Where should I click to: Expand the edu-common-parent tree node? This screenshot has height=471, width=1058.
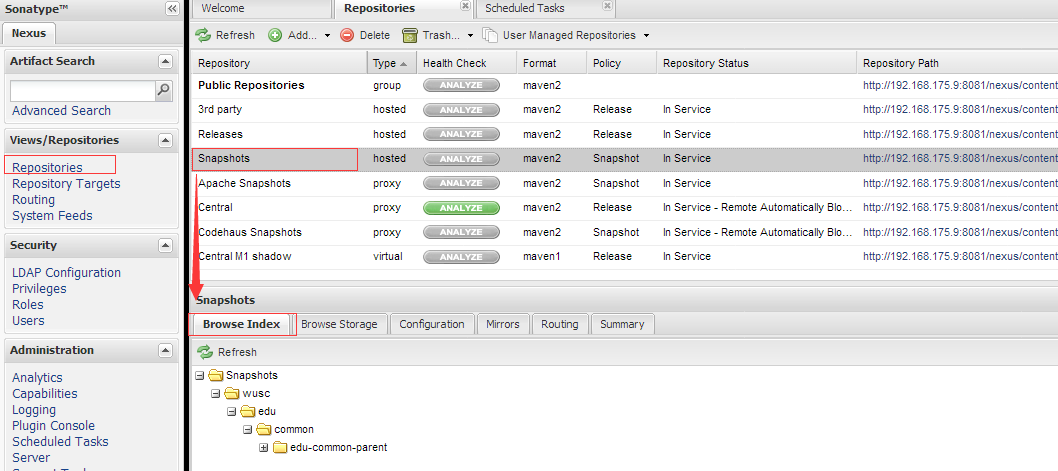click(264, 447)
